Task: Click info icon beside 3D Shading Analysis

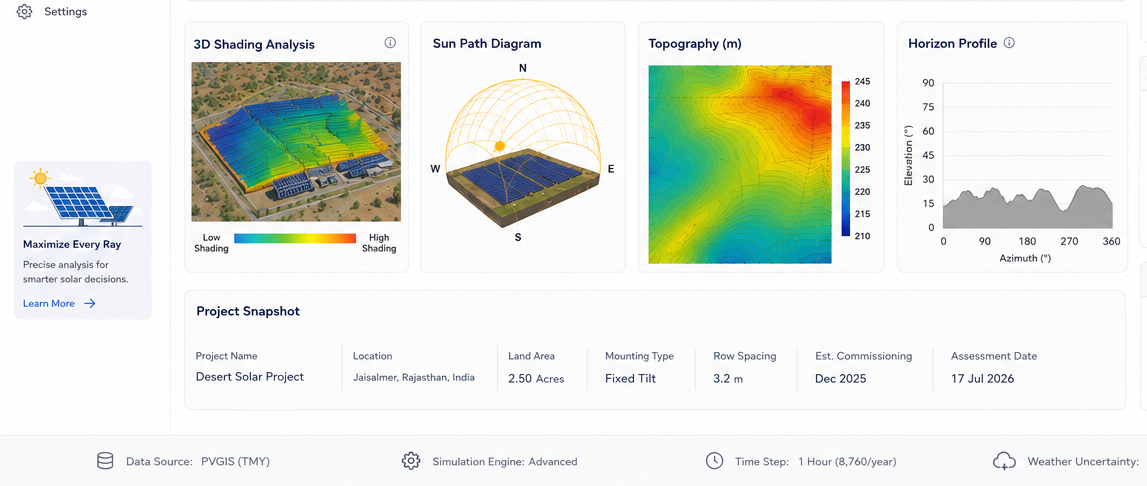Action: click(390, 42)
